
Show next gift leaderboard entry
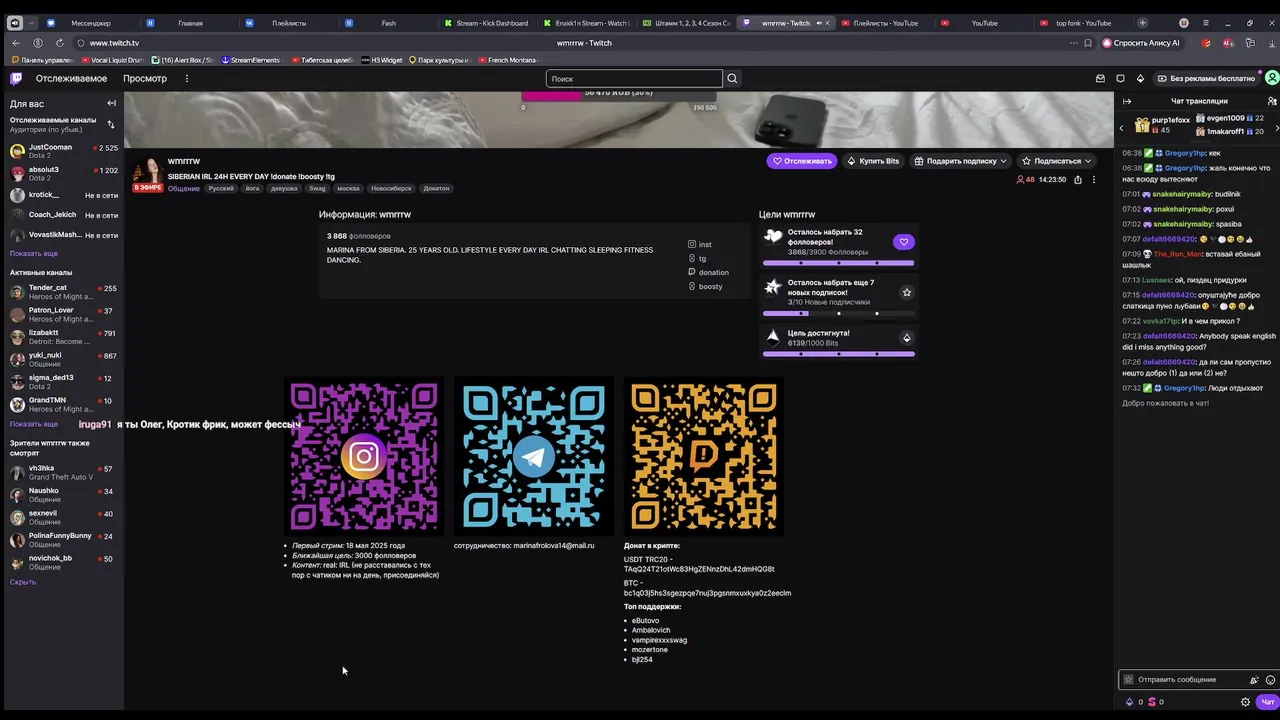(x=1275, y=128)
